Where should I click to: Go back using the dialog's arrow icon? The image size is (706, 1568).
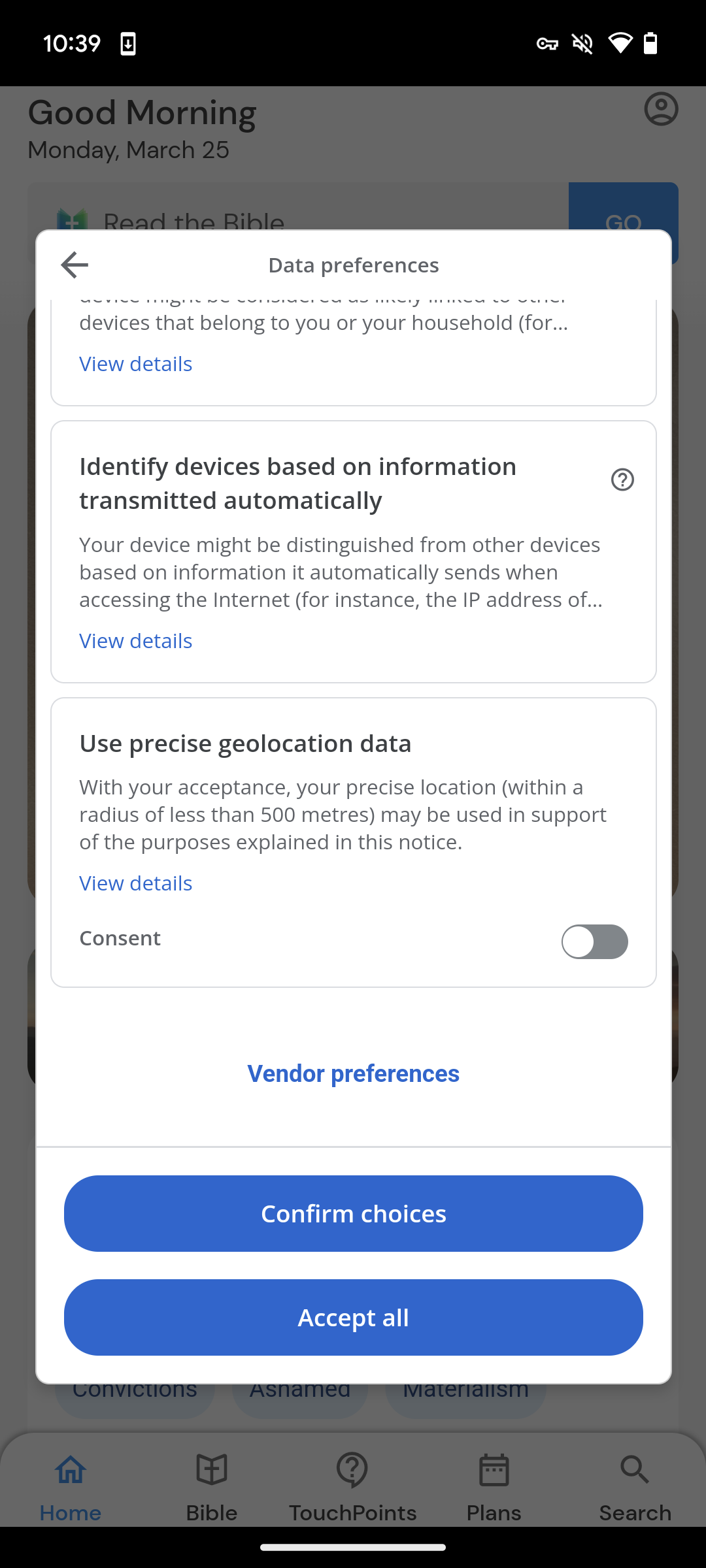point(75,265)
